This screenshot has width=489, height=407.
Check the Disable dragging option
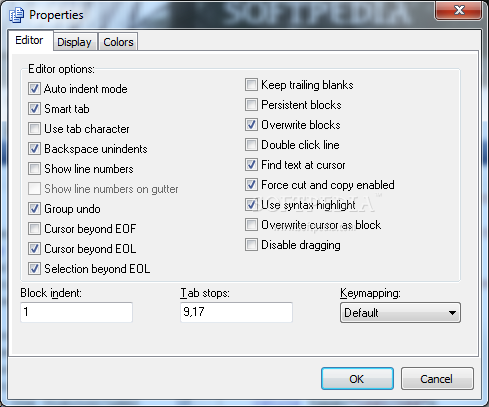point(251,245)
